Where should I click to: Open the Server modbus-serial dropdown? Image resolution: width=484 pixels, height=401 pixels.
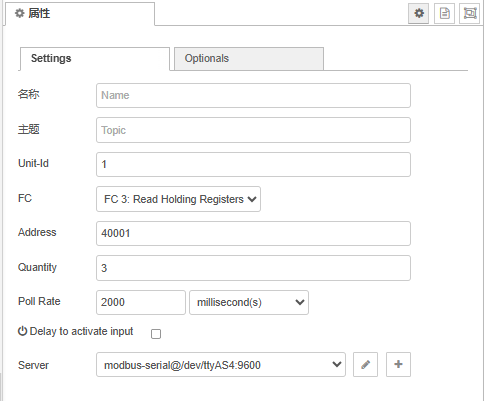[221, 365]
